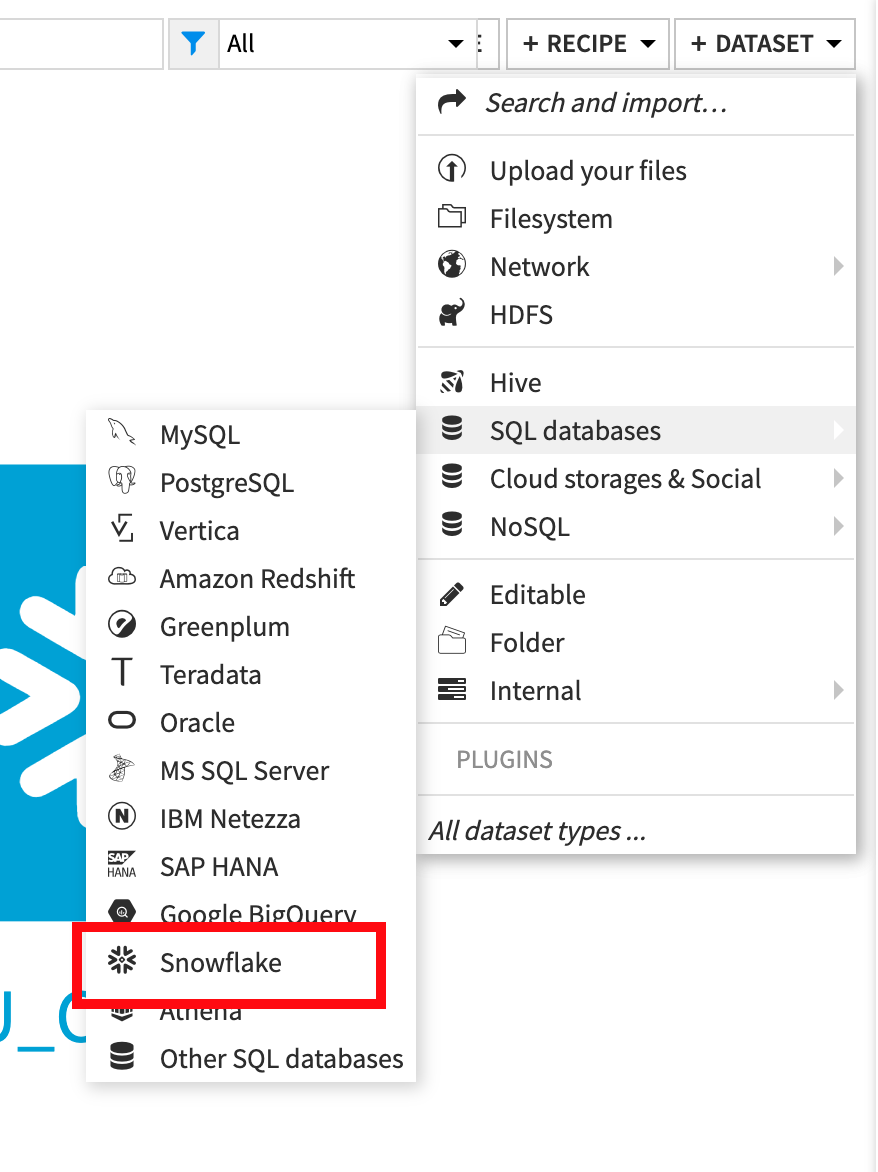The height and width of the screenshot is (1172, 878).
Task: Click the Hive bee icon
Action: click(x=452, y=382)
